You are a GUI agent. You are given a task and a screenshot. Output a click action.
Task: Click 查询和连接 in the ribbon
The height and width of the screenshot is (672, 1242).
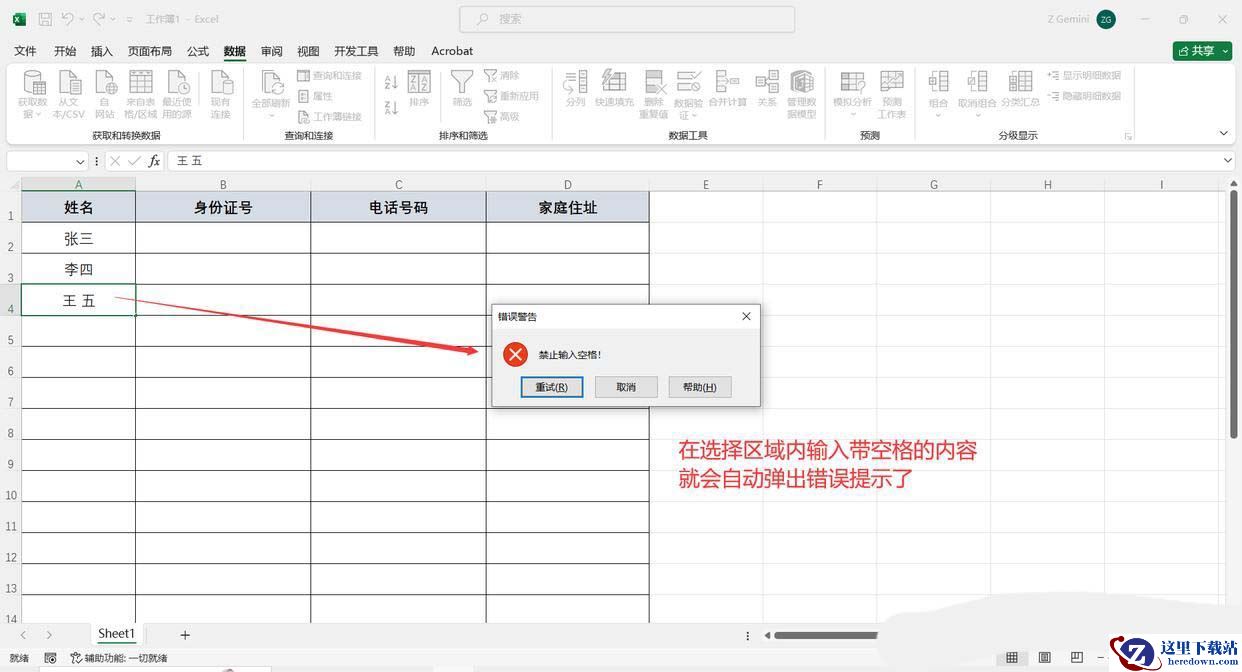coord(330,76)
